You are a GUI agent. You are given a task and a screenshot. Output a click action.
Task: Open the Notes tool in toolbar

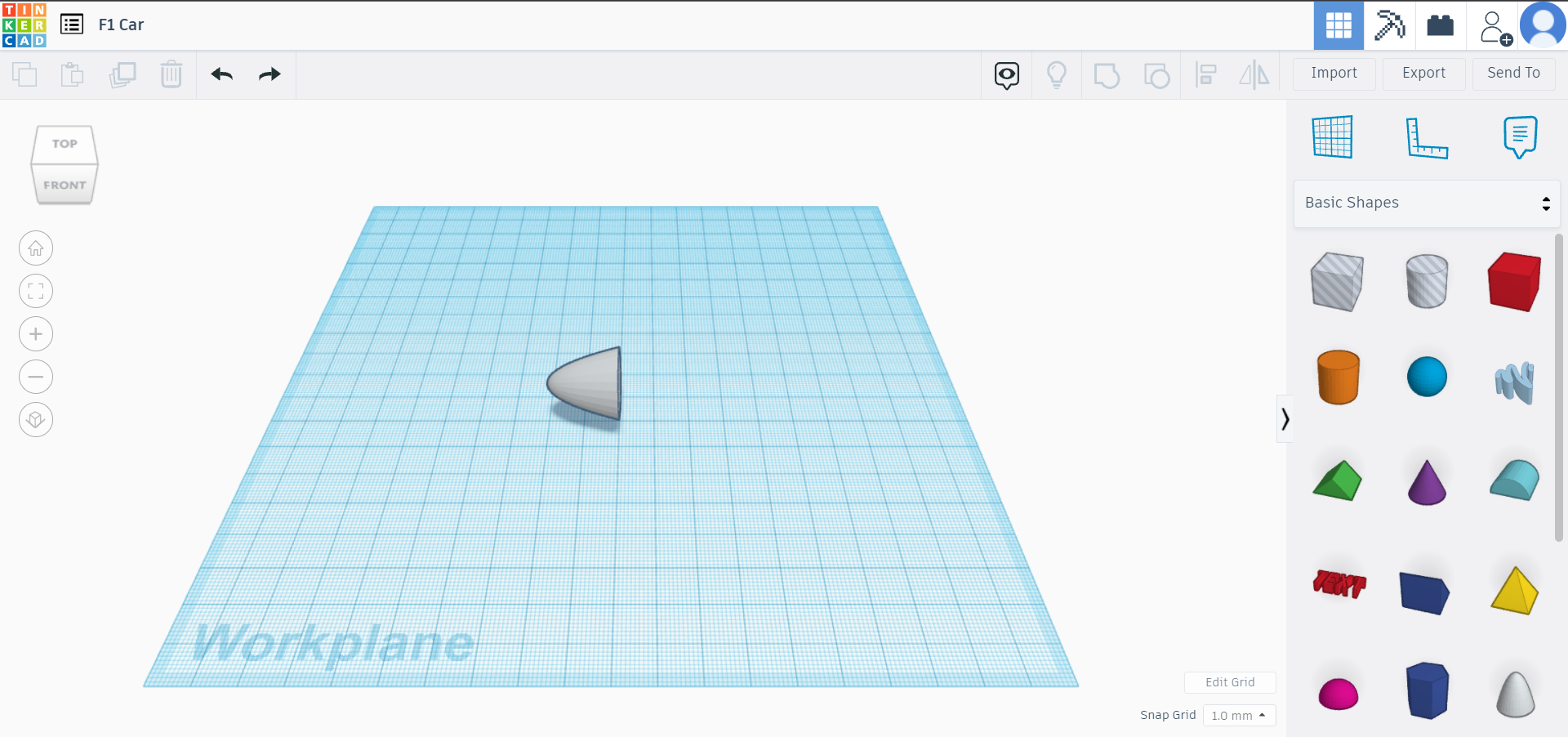tap(1007, 75)
